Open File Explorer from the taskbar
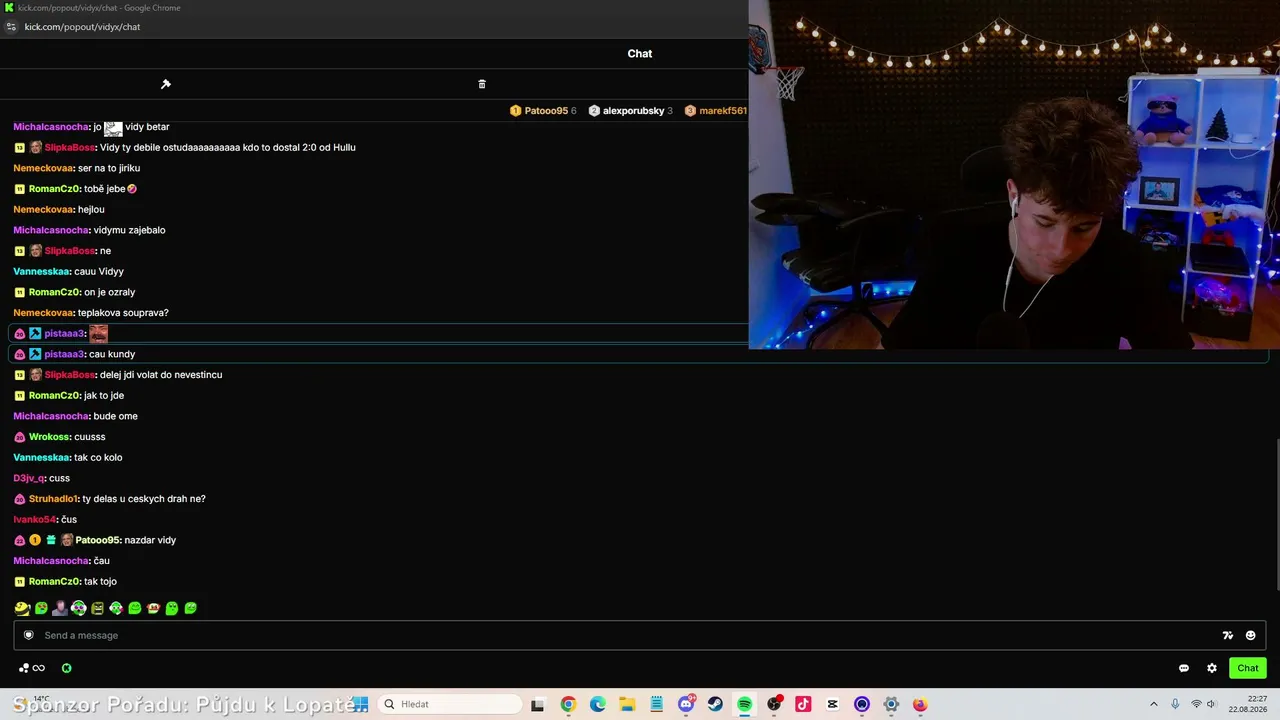The height and width of the screenshot is (720, 1280). pos(627,704)
